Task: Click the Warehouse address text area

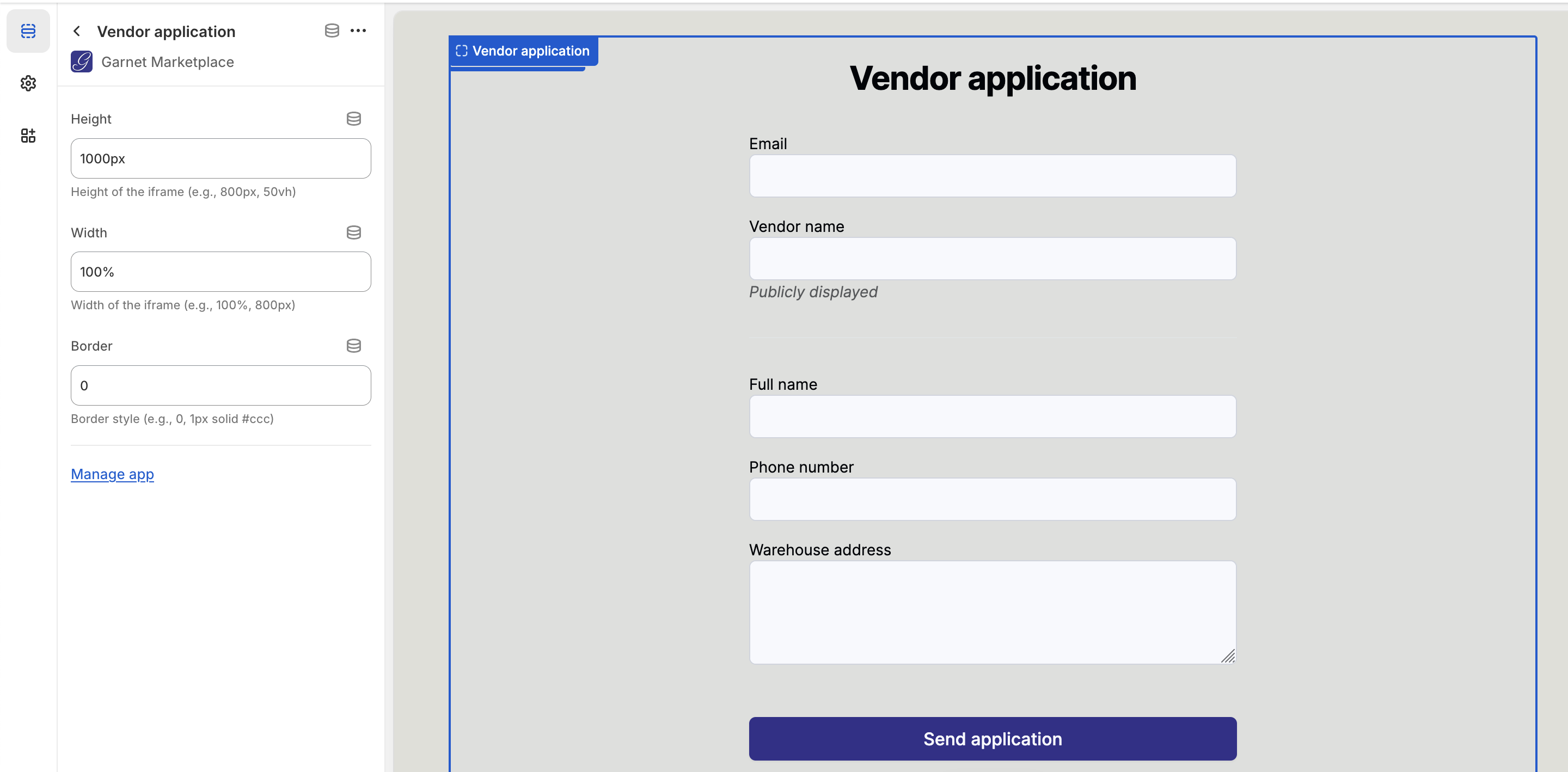Action: coord(991,612)
